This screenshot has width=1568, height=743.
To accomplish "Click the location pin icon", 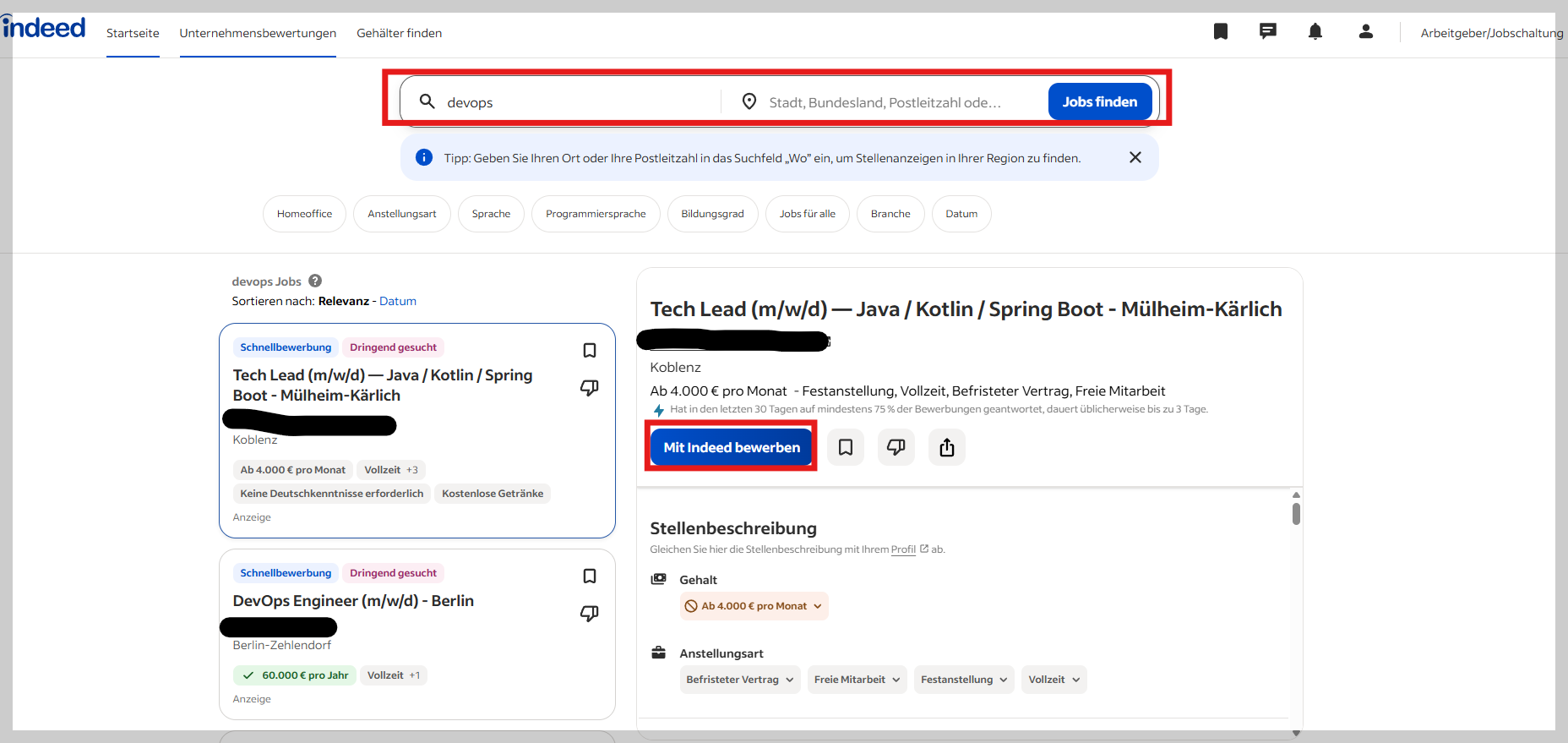I will coord(749,101).
